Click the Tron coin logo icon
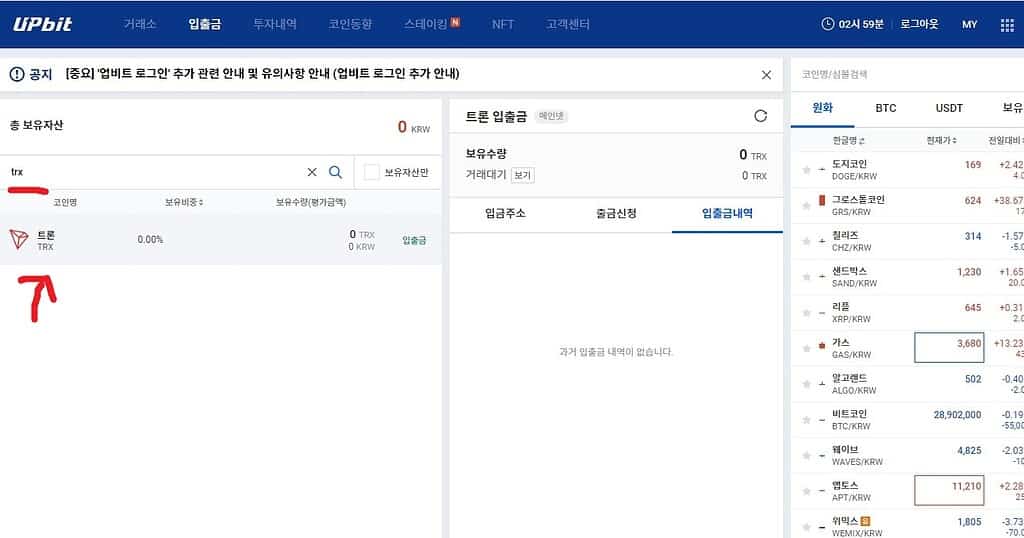The height and width of the screenshot is (538, 1024). tap(19, 240)
